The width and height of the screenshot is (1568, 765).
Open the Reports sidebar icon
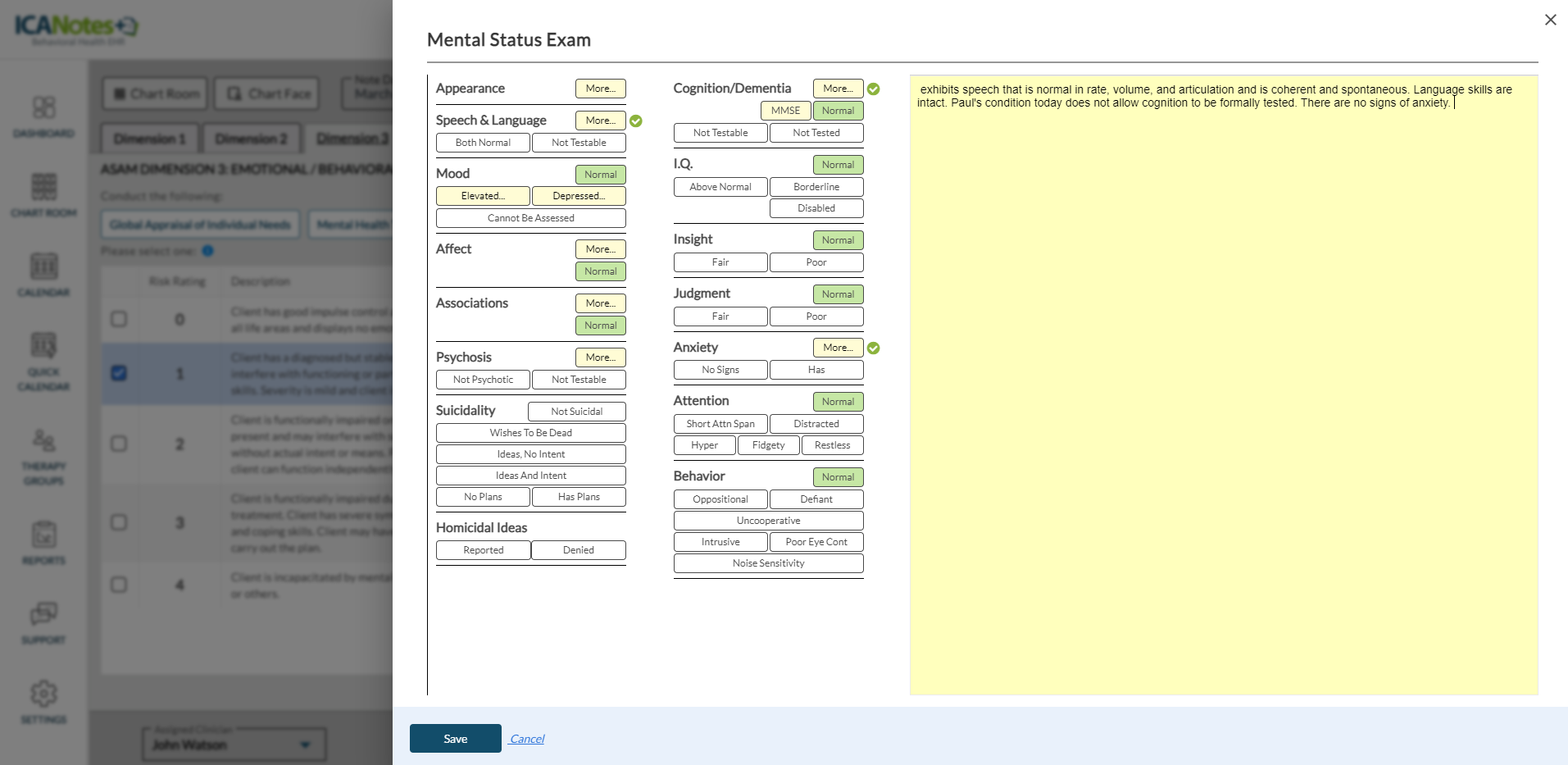click(43, 543)
